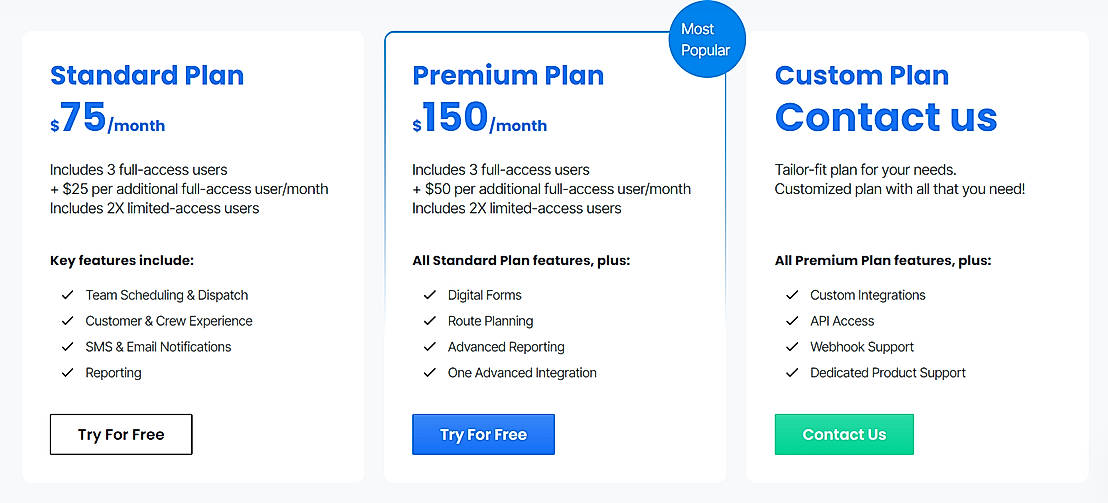The image size is (1108, 503).
Task: Click the checkmark beside API Access
Action: [792, 321]
